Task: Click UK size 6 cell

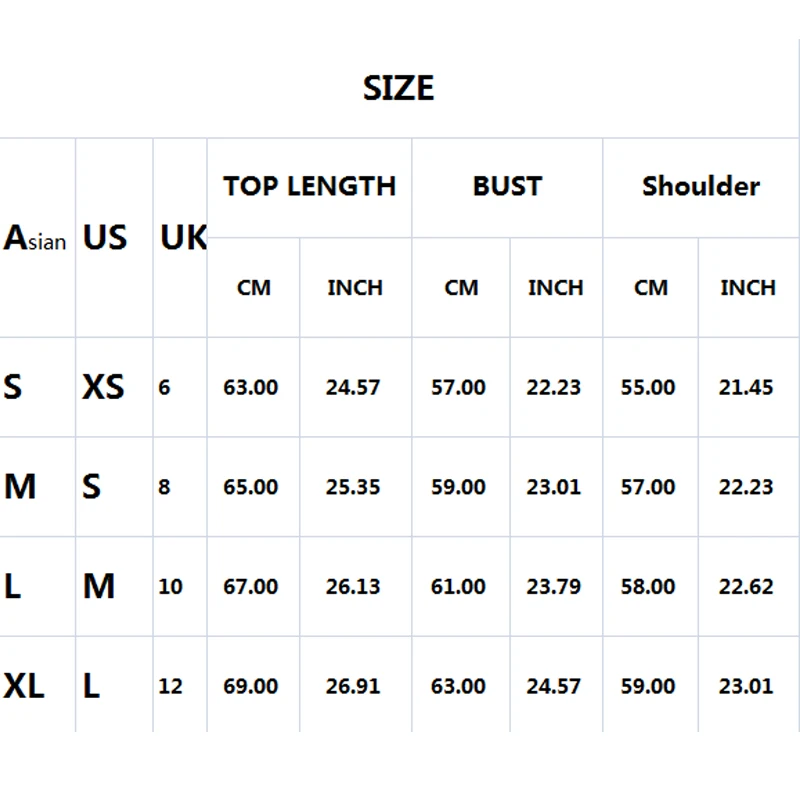Action: coord(164,387)
